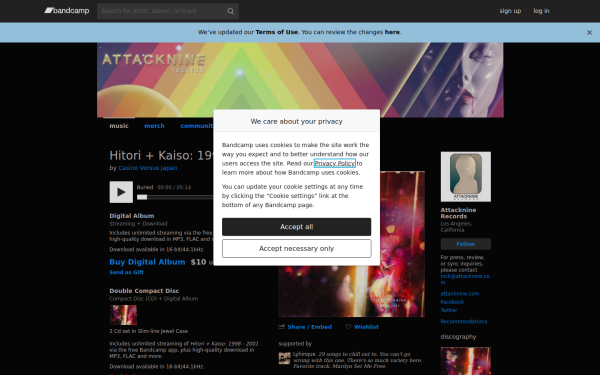
Task: Focus the artist, album, or track search field
Action: [168, 11]
